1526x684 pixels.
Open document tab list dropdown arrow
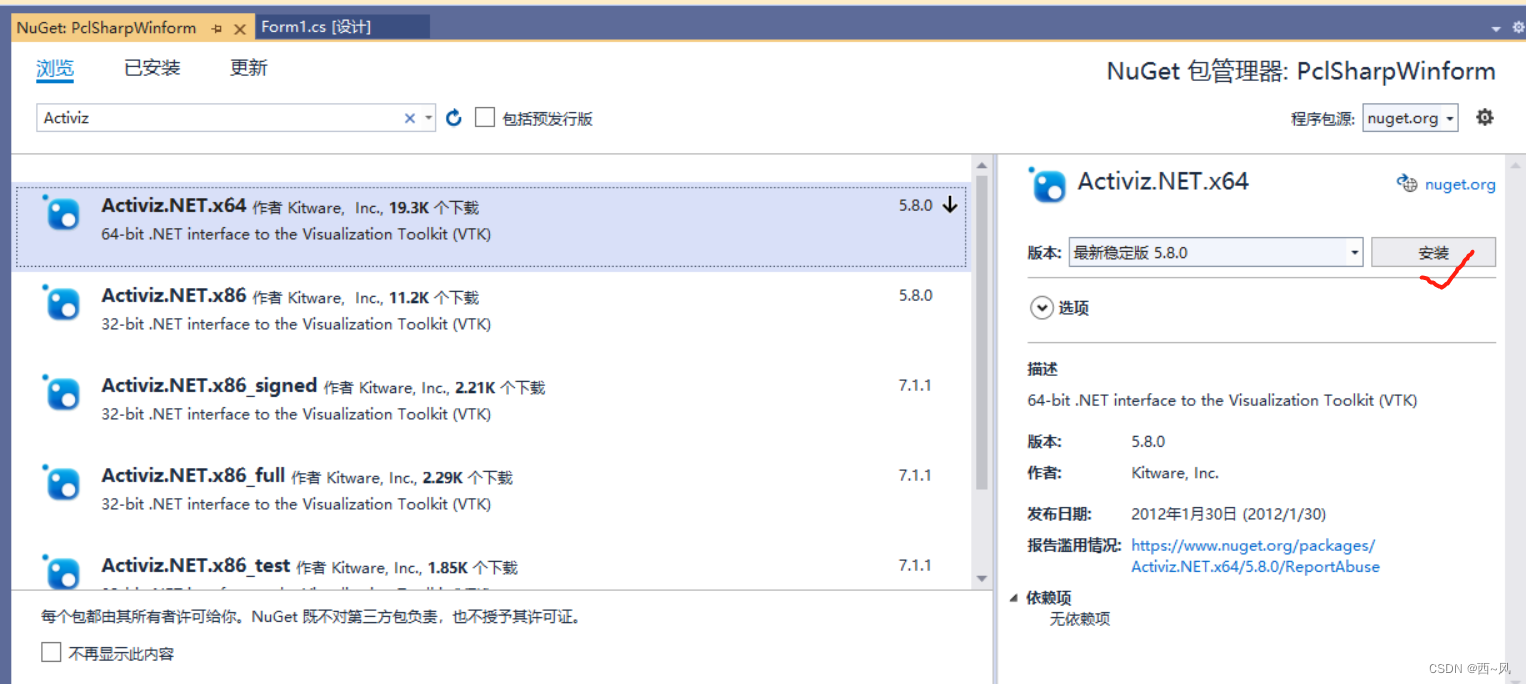coord(1495,29)
